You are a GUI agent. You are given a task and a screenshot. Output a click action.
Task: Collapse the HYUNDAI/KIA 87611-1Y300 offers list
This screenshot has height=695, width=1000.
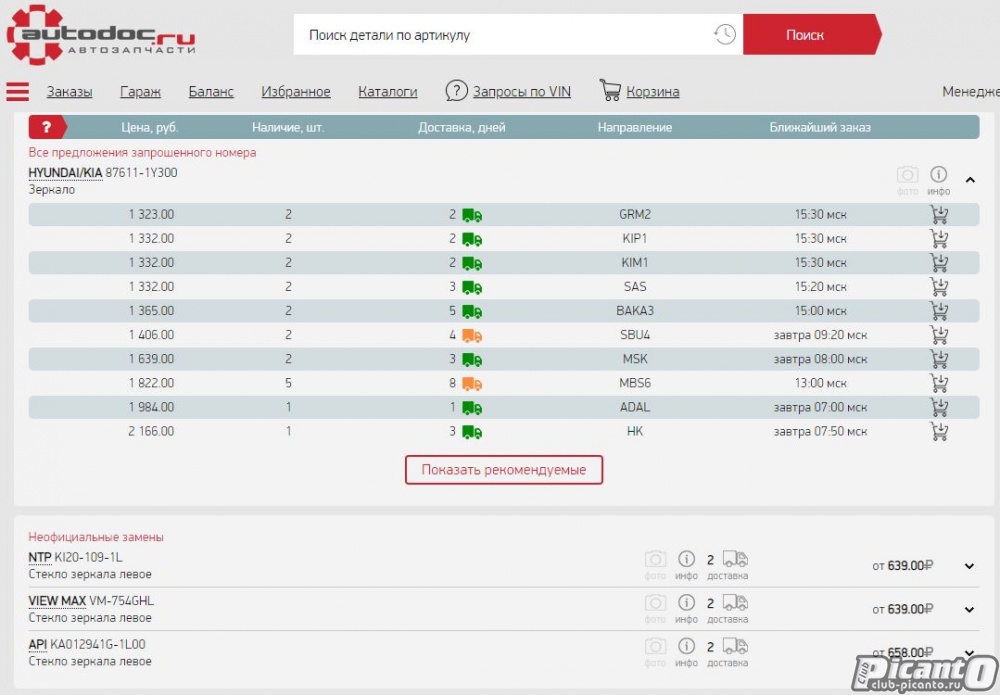[x=970, y=180]
